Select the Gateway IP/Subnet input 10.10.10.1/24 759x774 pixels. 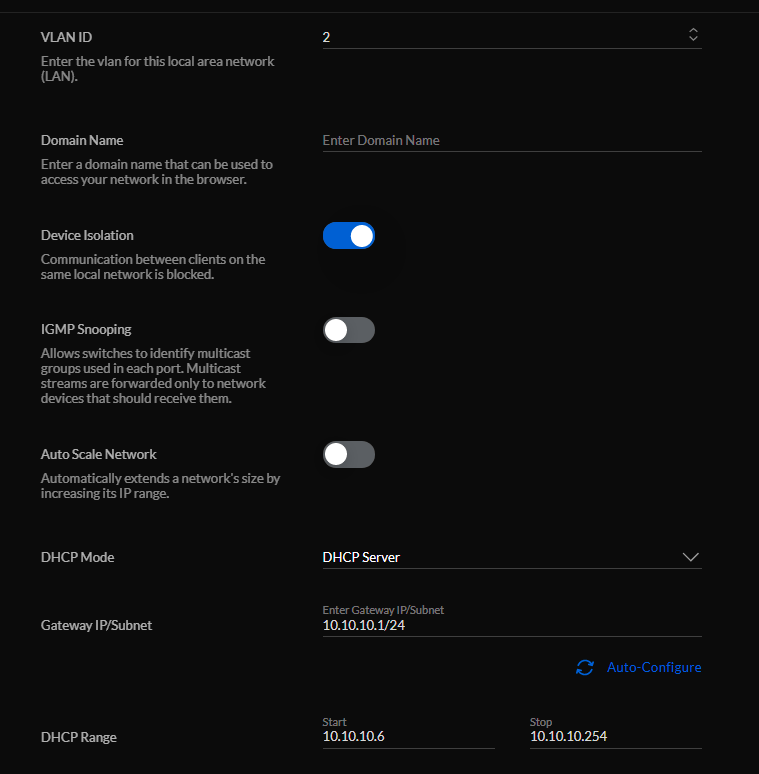tap(510, 625)
